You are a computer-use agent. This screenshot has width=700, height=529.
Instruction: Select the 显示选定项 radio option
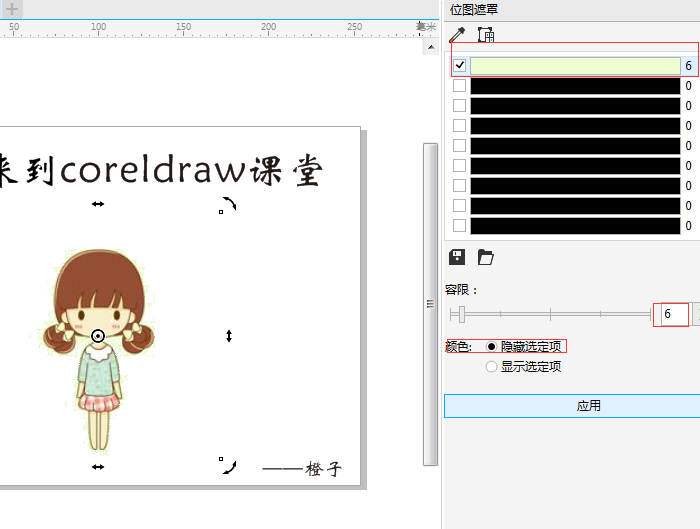[x=491, y=366]
